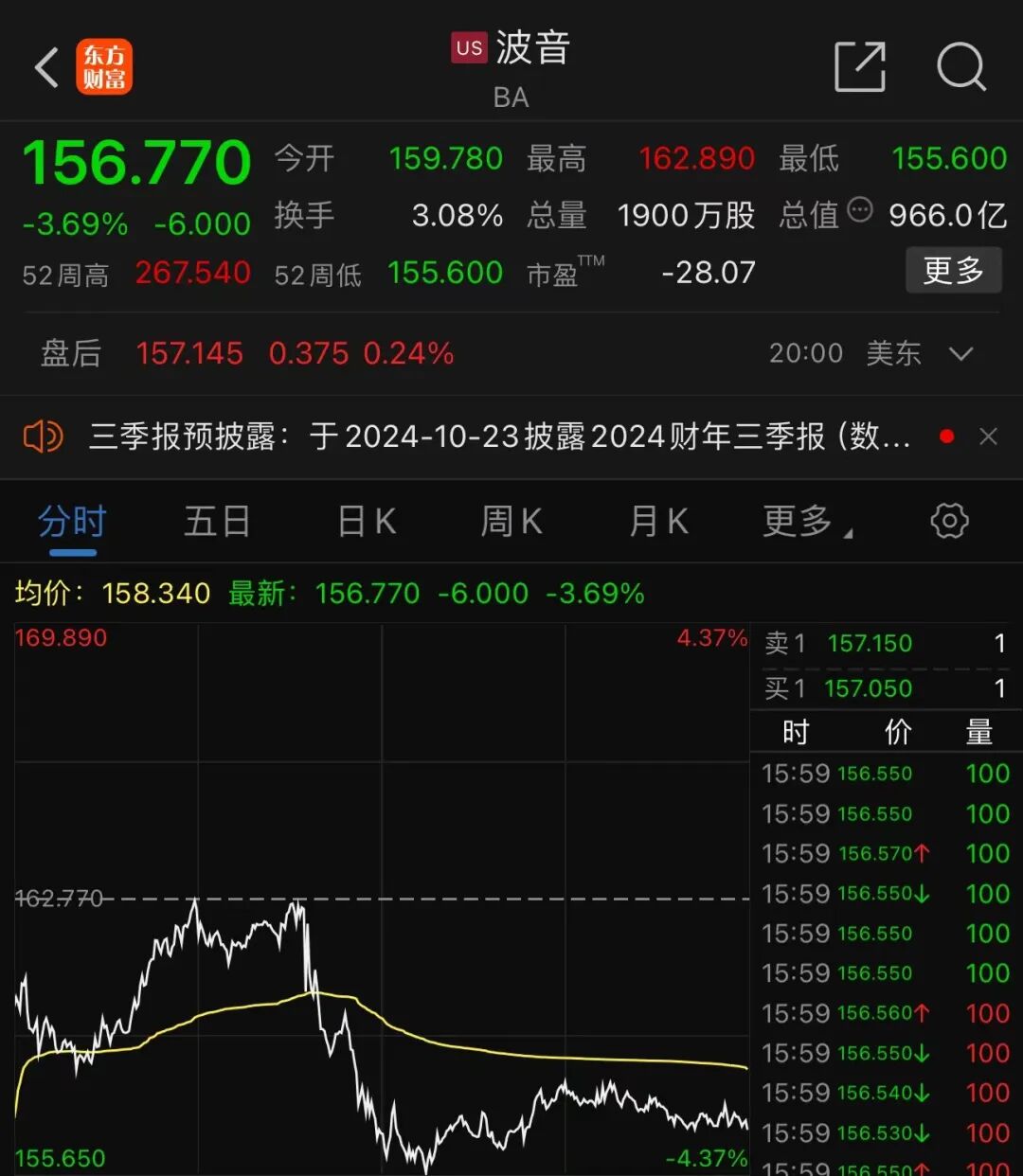
Task: Open the 东方财富 logo
Action: [x=104, y=67]
